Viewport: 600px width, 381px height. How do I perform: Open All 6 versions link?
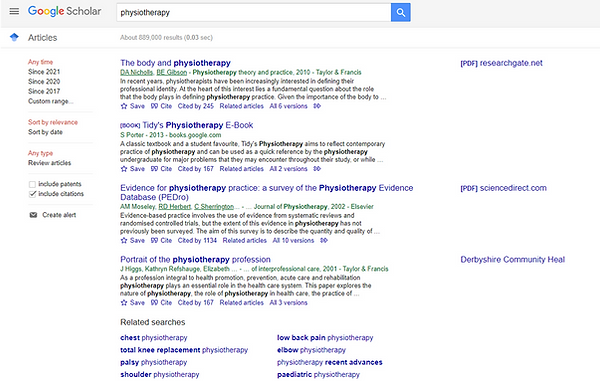click(289, 106)
